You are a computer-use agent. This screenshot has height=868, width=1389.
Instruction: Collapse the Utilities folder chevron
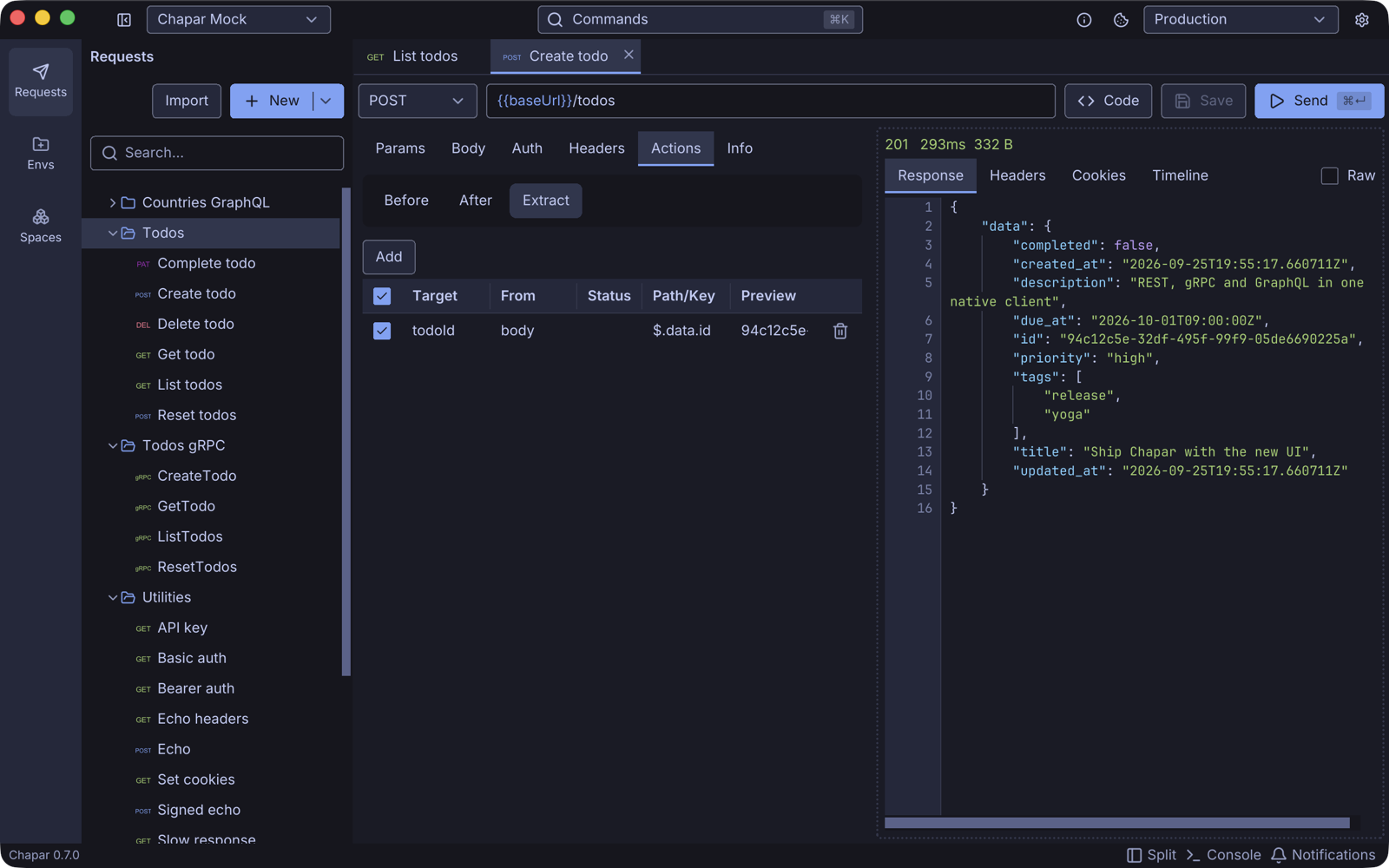click(x=112, y=597)
